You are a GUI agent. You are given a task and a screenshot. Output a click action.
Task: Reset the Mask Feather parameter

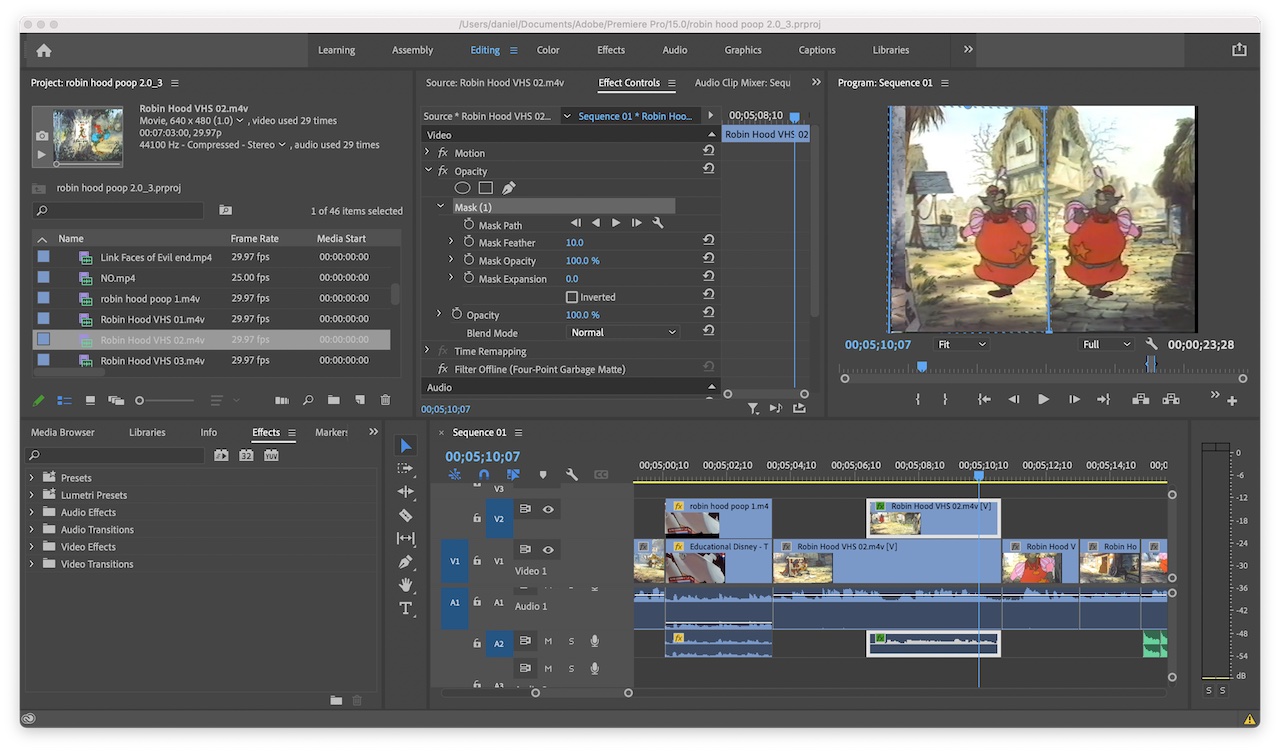pyautogui.click(x=708, y=242)
